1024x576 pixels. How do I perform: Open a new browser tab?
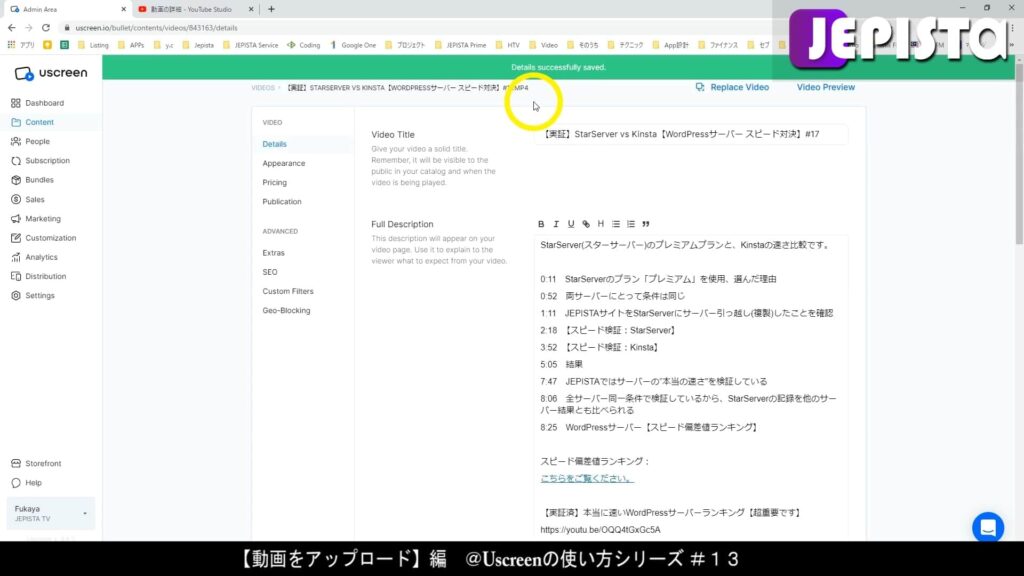[x=271, y=9]
